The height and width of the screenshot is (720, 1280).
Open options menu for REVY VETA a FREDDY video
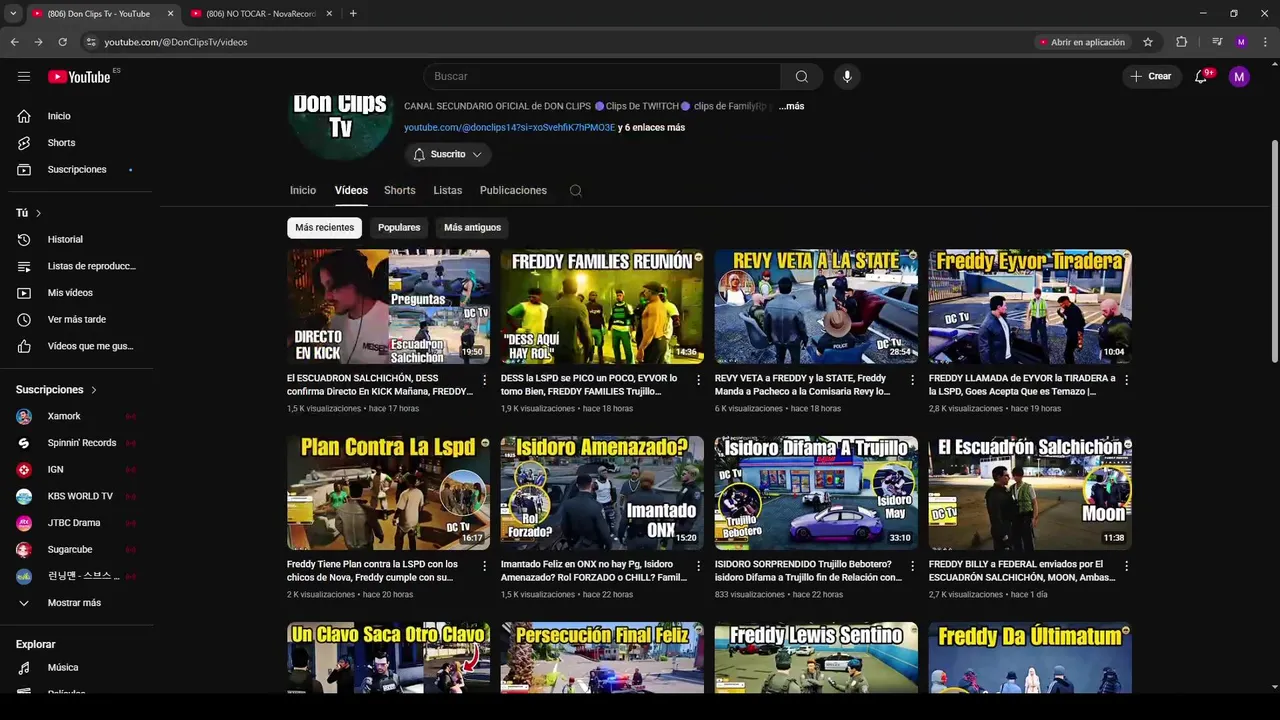pos(912,380)
